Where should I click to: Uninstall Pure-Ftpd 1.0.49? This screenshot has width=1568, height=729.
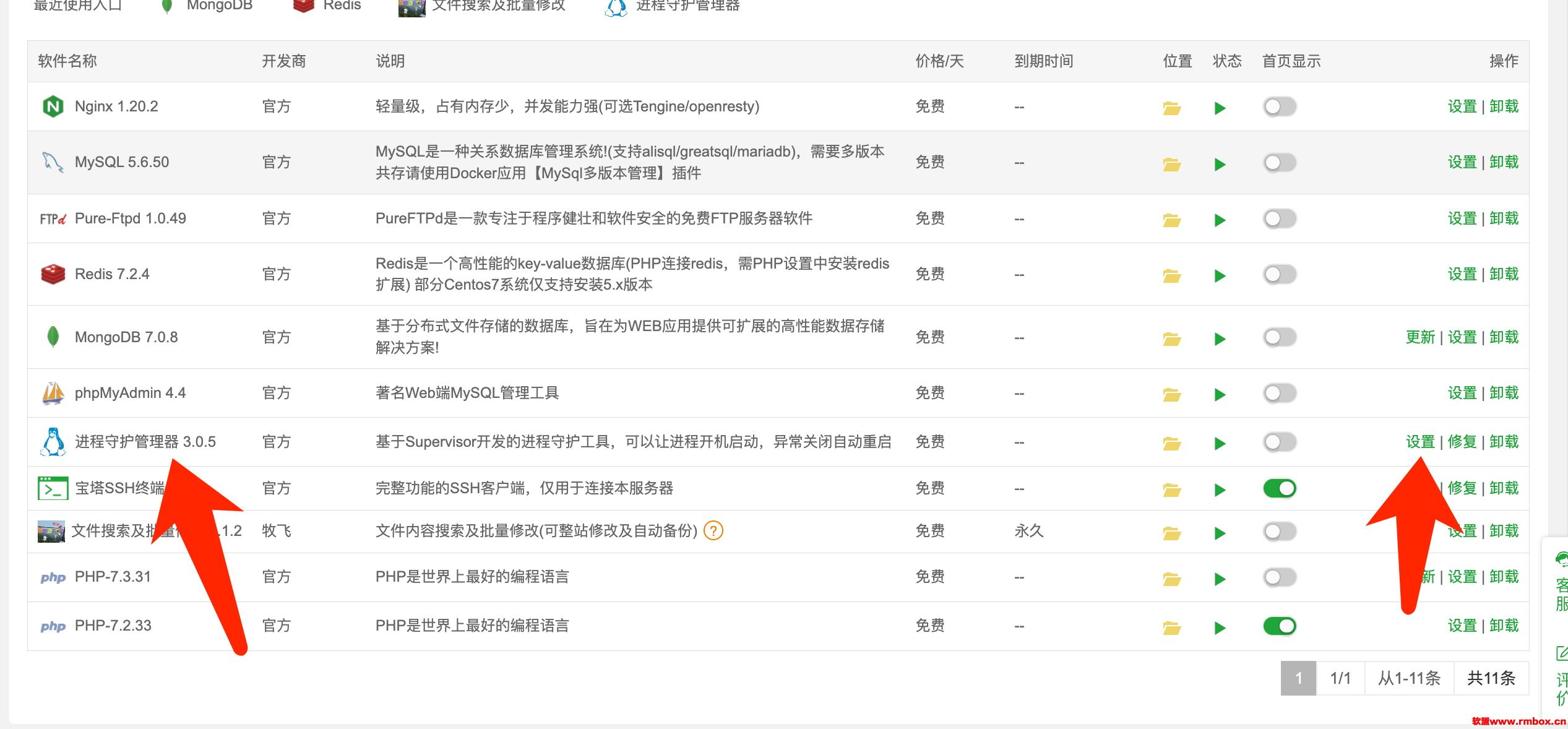click(x=1504, y=218)
